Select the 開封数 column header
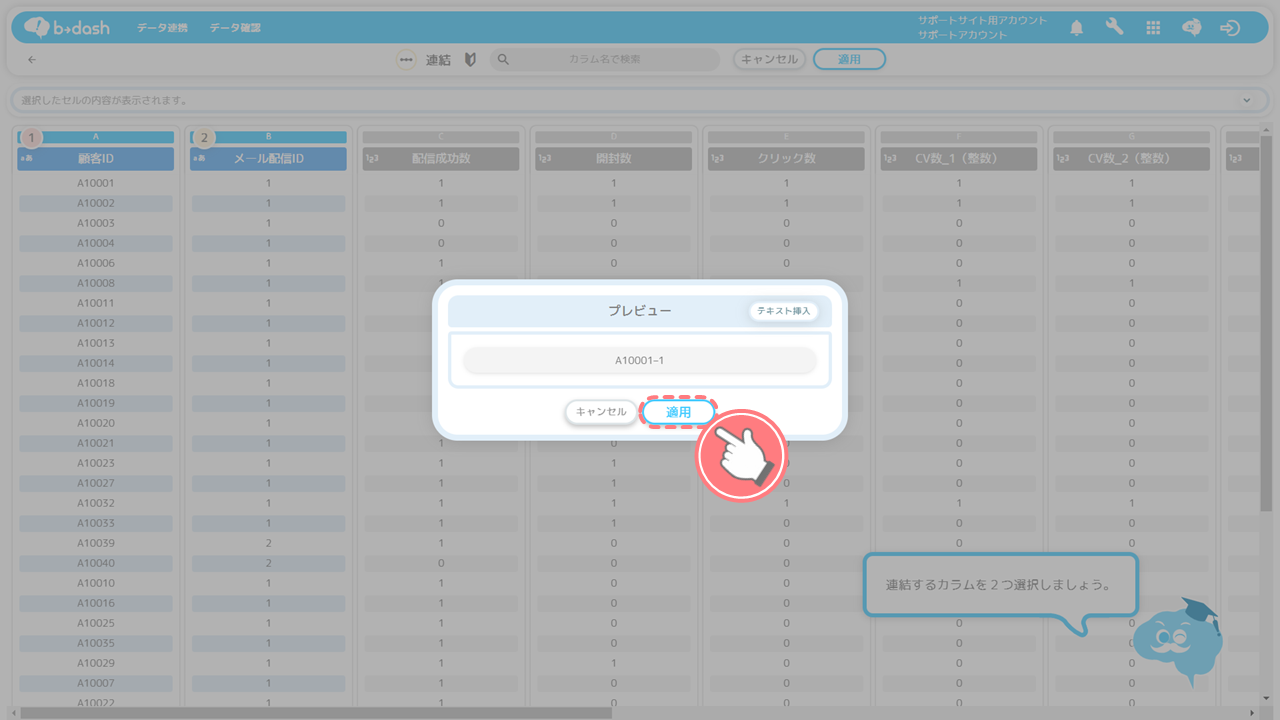 pyautogui.click(x=613, y=158)
